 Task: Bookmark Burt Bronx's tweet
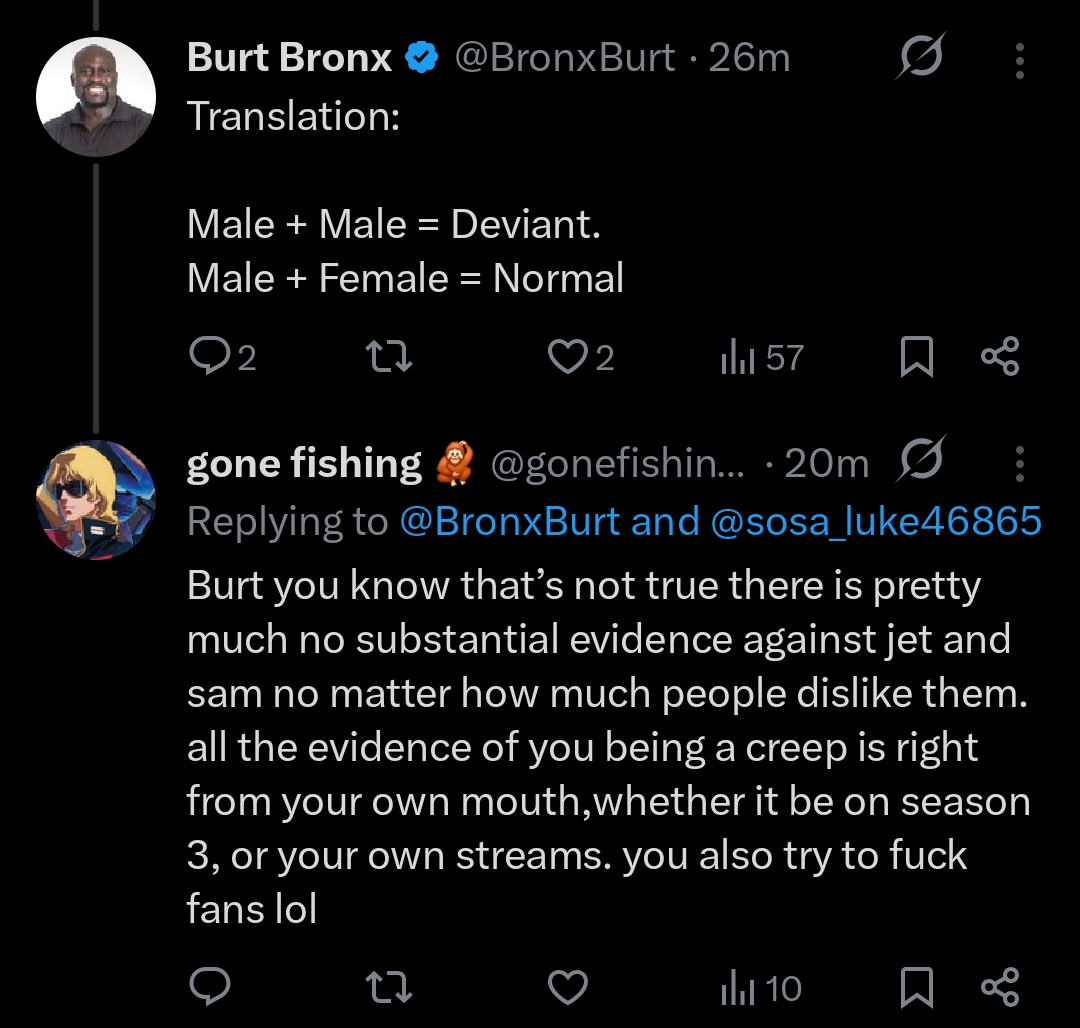(x=916, y=357)
